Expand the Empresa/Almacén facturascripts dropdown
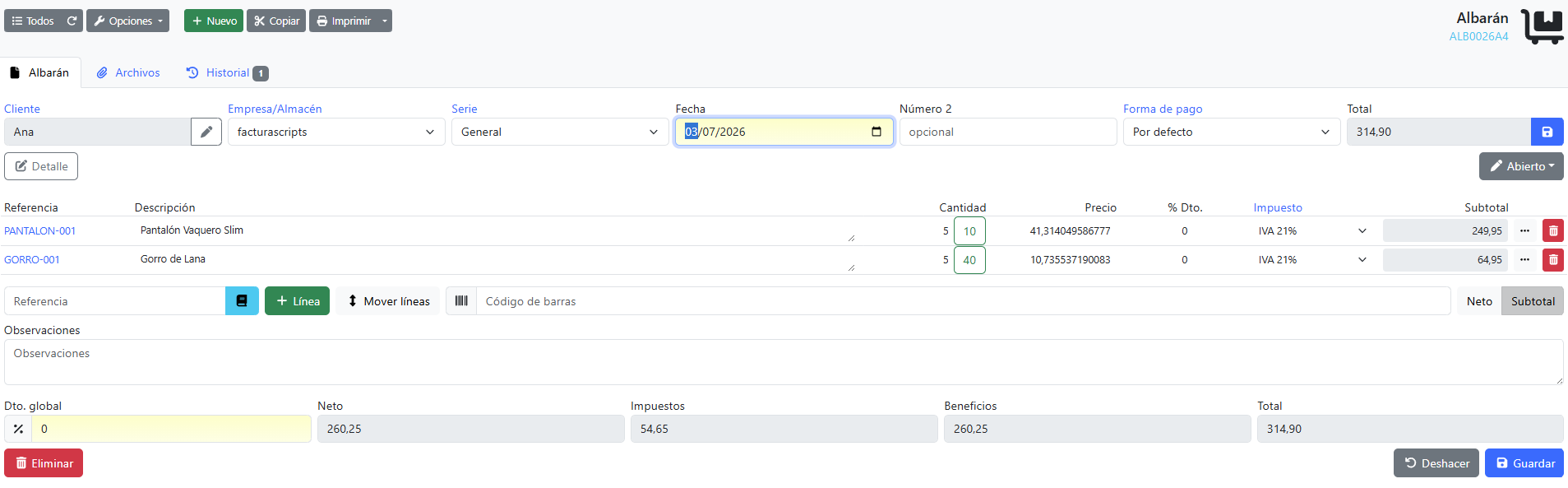The width and height of the screenshot is (1568, 488). (336, 132)
